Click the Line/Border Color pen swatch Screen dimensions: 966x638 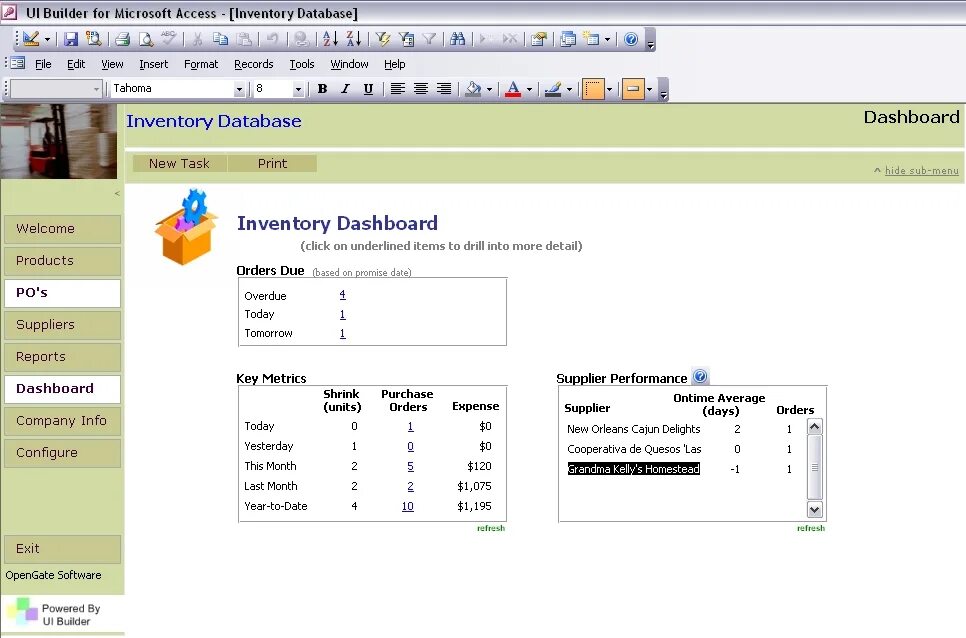(x=553, y=89)
